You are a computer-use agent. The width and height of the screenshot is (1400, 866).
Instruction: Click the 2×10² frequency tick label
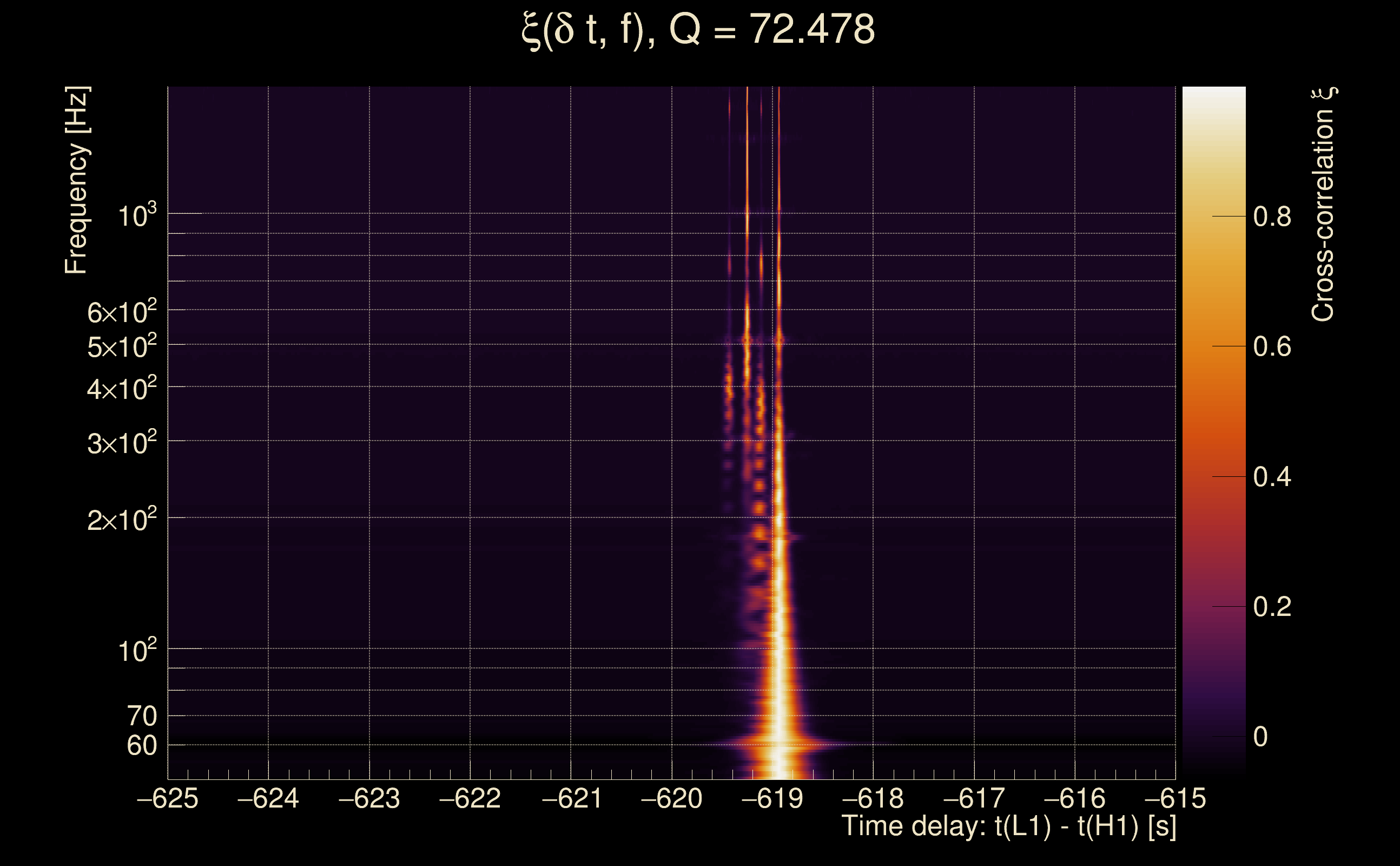click(121, 520)
